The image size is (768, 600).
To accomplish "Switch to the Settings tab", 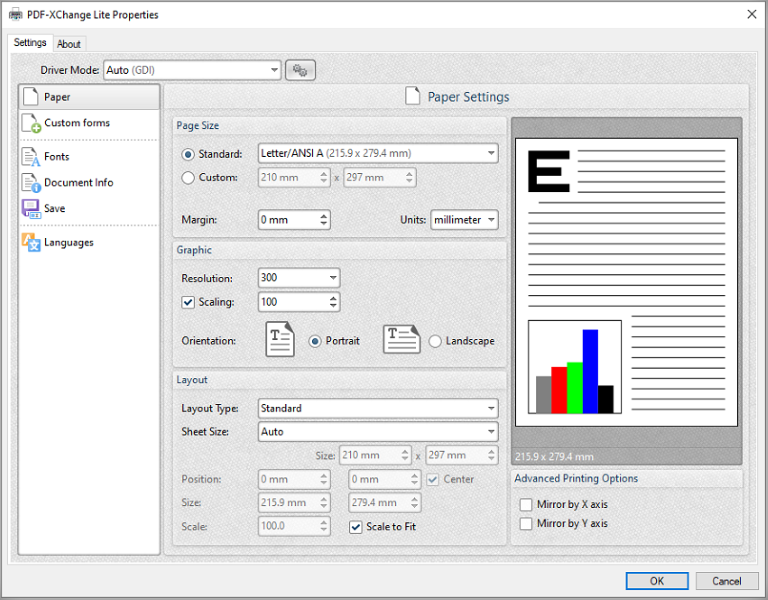I will click(x=30, y=43).
